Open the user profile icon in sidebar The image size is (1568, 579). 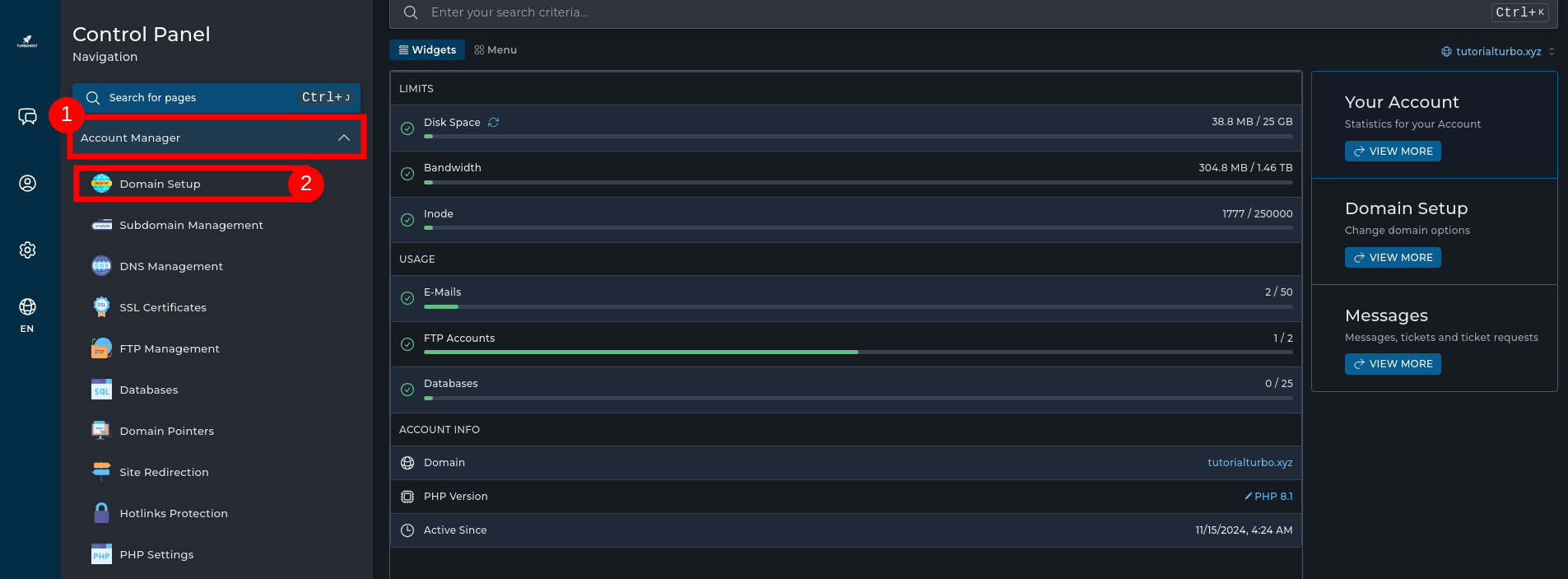[x=27, y=183]
